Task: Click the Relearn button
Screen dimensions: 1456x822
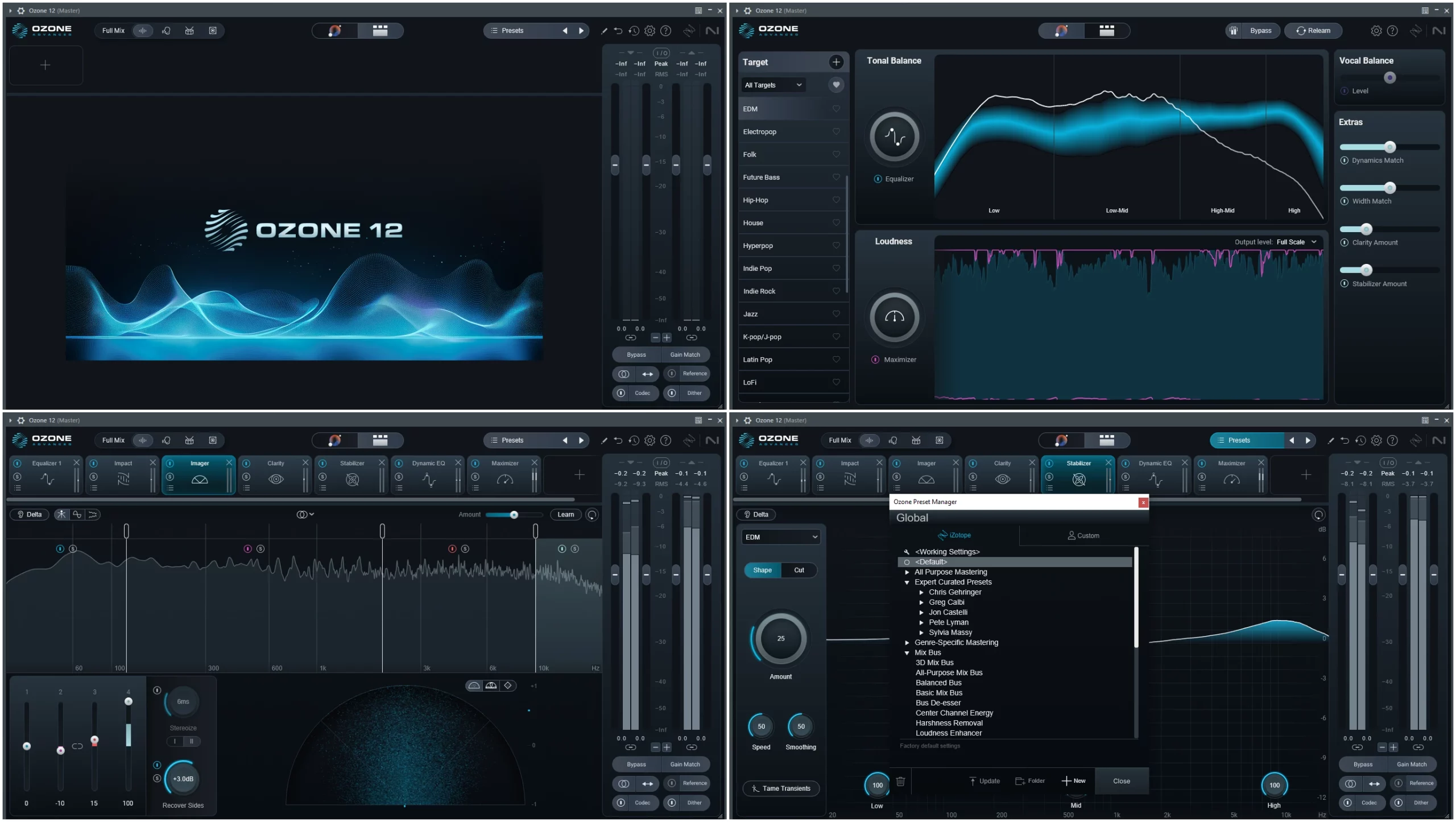Action: (1313, 31)
